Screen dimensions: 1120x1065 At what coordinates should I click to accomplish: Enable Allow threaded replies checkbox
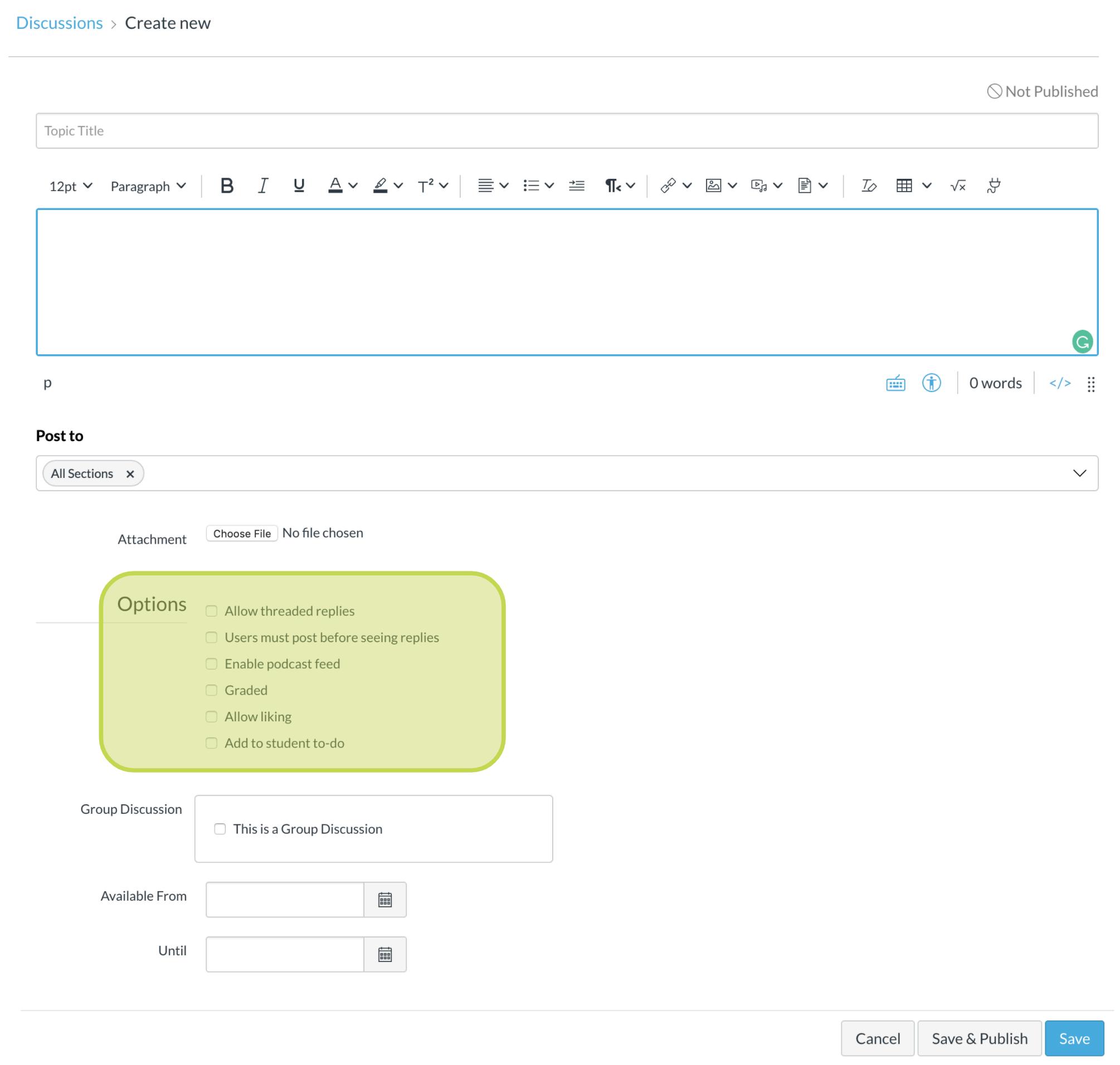pos(211,611)
